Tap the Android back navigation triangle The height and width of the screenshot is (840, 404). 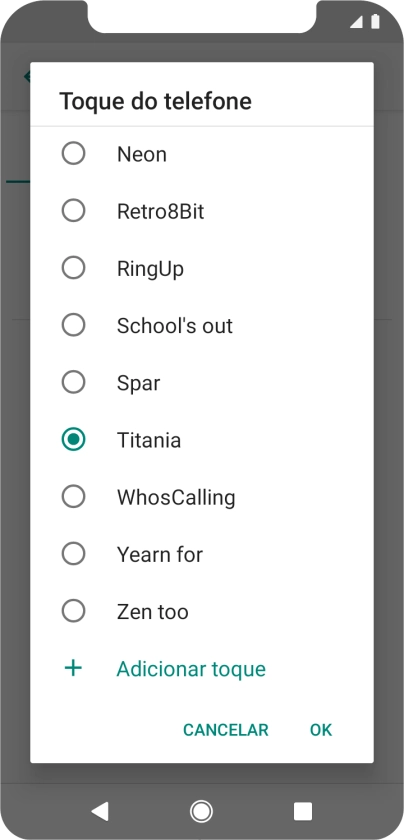(x=100, y=811)
